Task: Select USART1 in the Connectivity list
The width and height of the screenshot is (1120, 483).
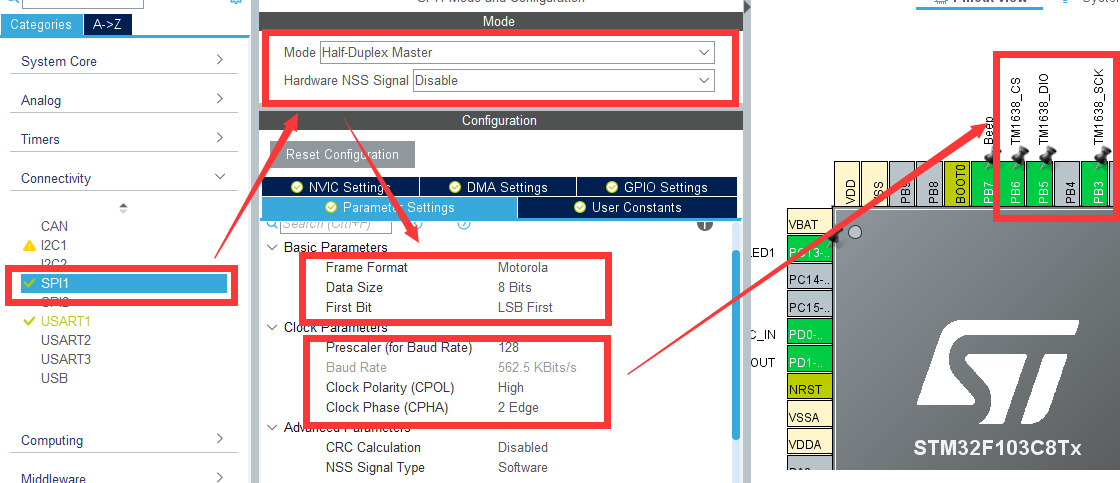Action: [66, 321]
